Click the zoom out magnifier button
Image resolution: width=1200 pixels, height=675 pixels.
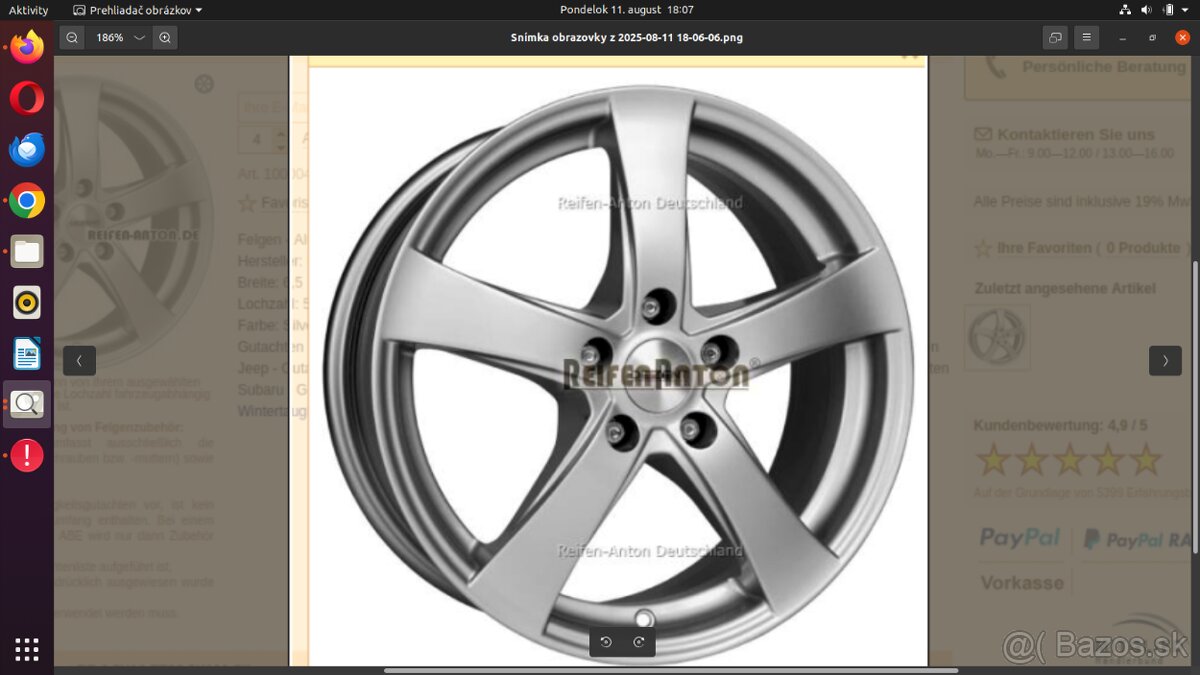point(72,38)
